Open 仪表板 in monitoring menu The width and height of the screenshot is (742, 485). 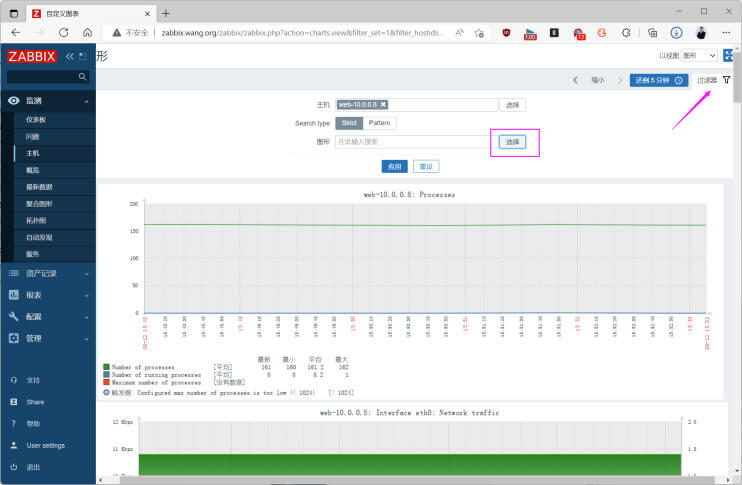pyautogui.click(x=36, y=120)
